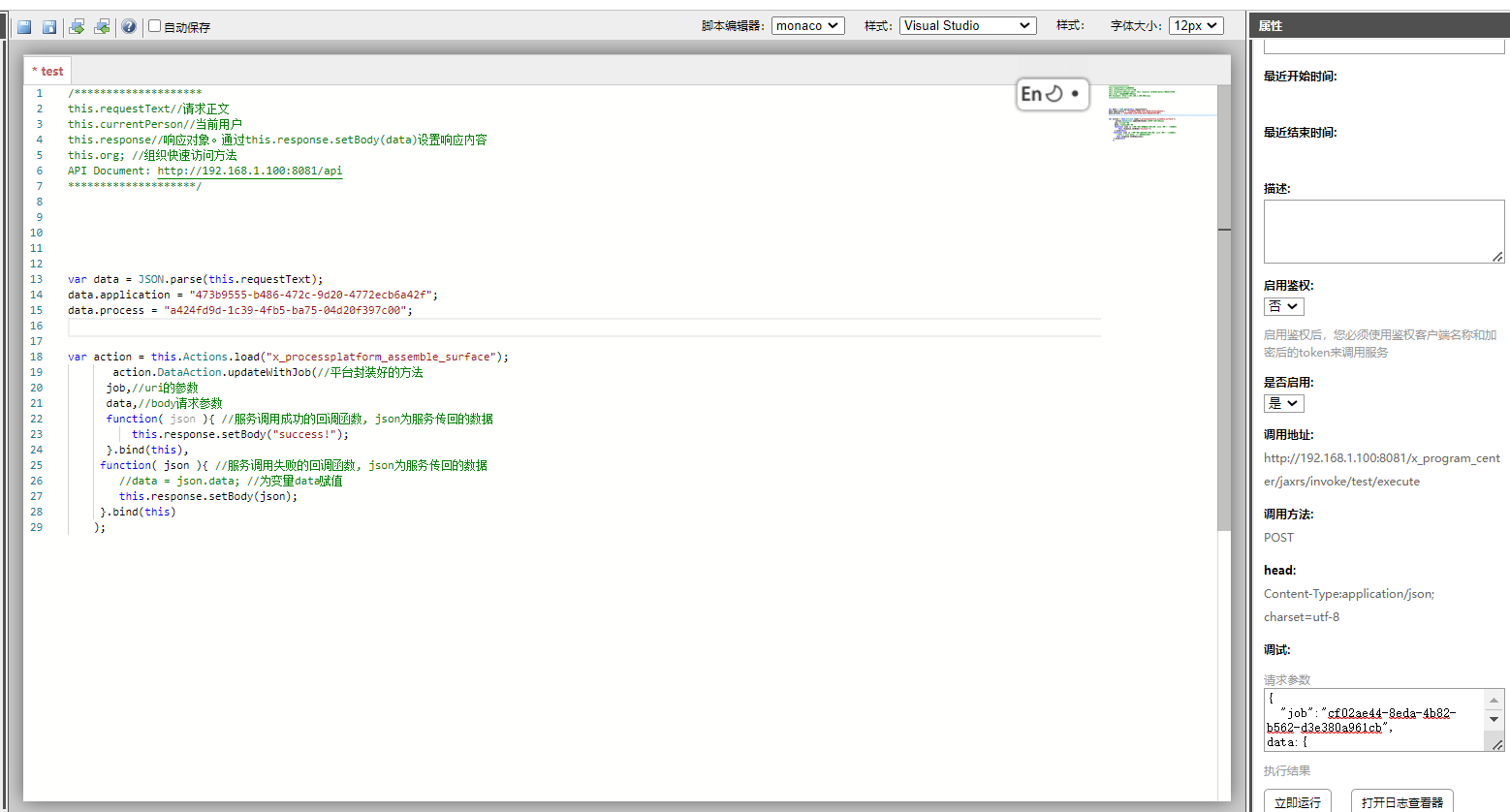Click the 最近结束时间 label
This screenshot has width=1510, height=812.
[1301, 133]
